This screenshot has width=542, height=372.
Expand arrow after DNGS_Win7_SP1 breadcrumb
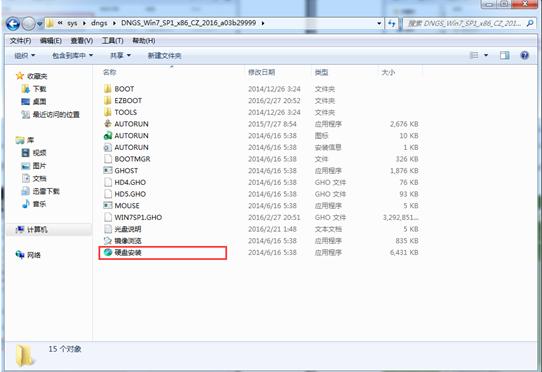click(x=263, y=23)
